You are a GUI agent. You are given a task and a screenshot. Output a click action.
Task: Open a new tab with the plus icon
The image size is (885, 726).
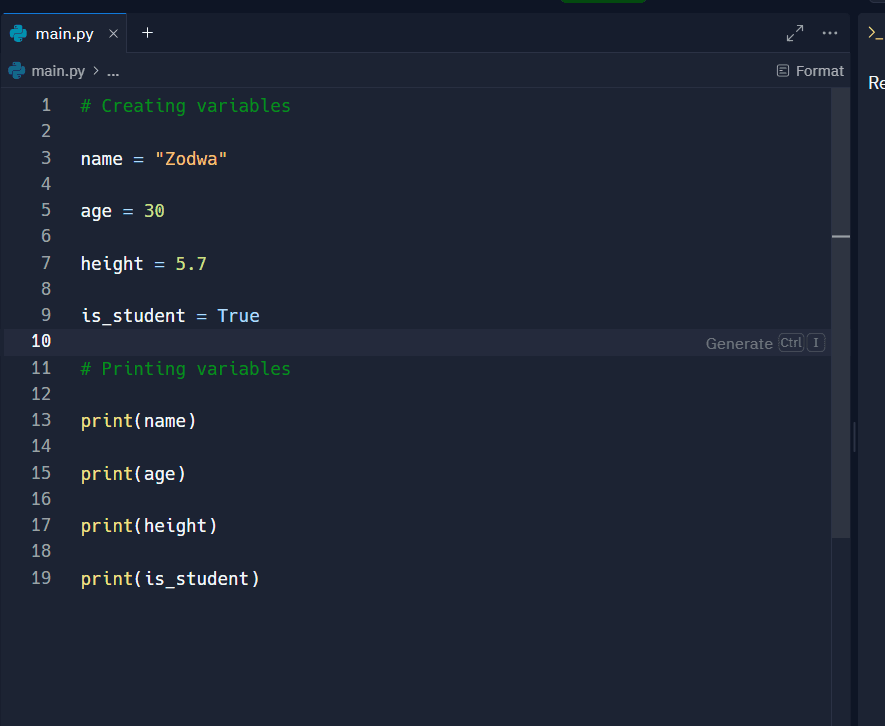pyautogui.click(x=147, y=33)
